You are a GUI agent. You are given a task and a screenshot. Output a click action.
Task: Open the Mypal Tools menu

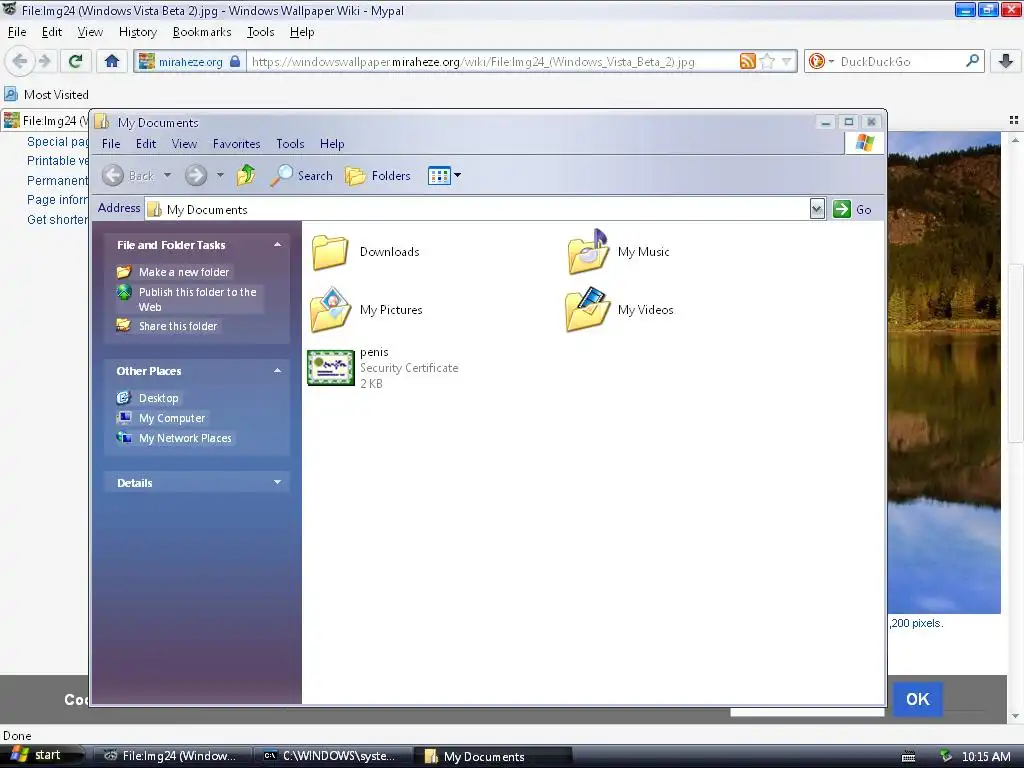click(x=261, y=32)
